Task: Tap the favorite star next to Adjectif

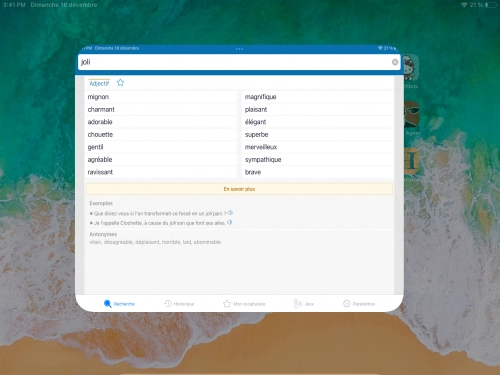Action: [x=120, y=83]
